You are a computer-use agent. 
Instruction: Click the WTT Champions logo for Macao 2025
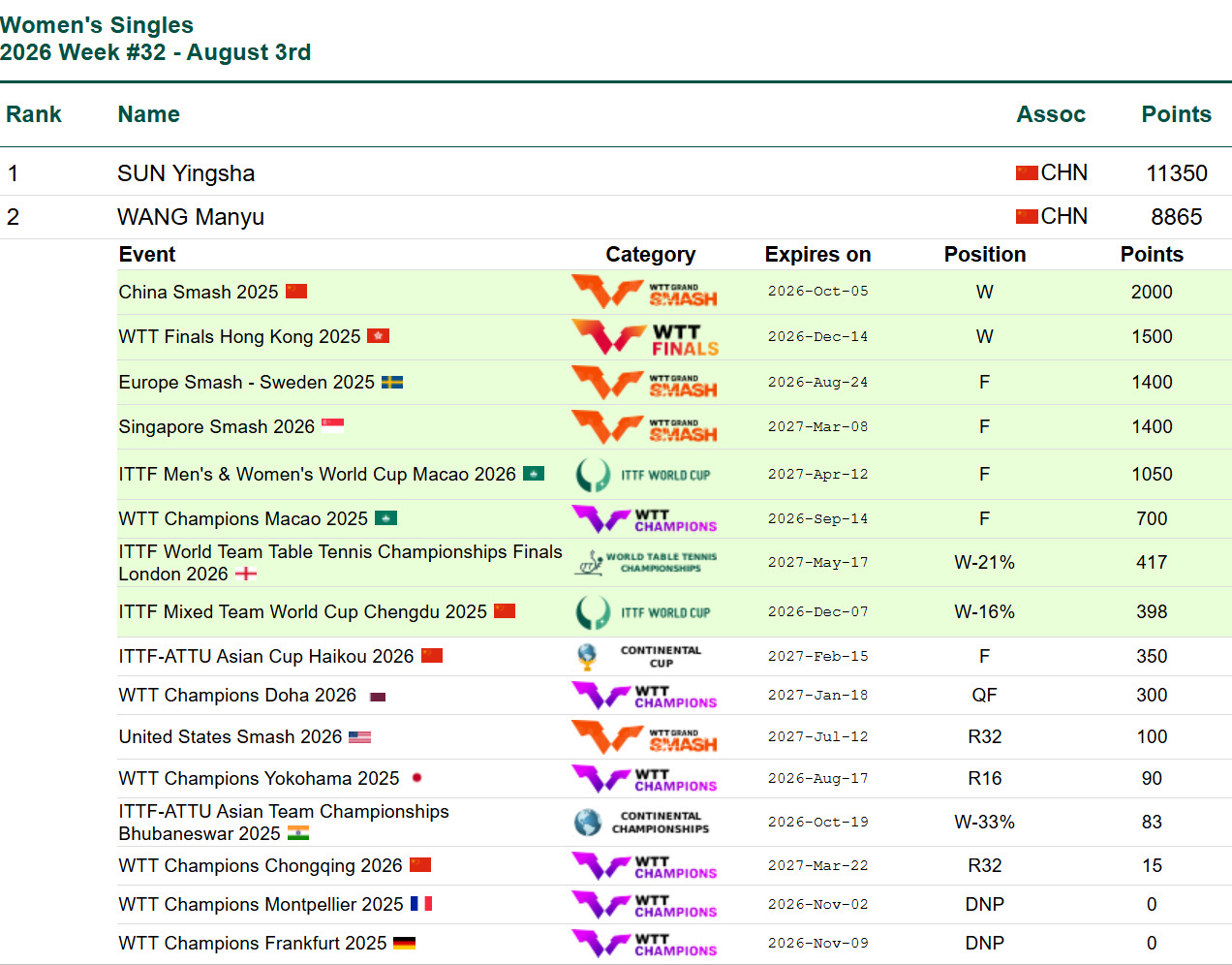click(x=645, y=519)
